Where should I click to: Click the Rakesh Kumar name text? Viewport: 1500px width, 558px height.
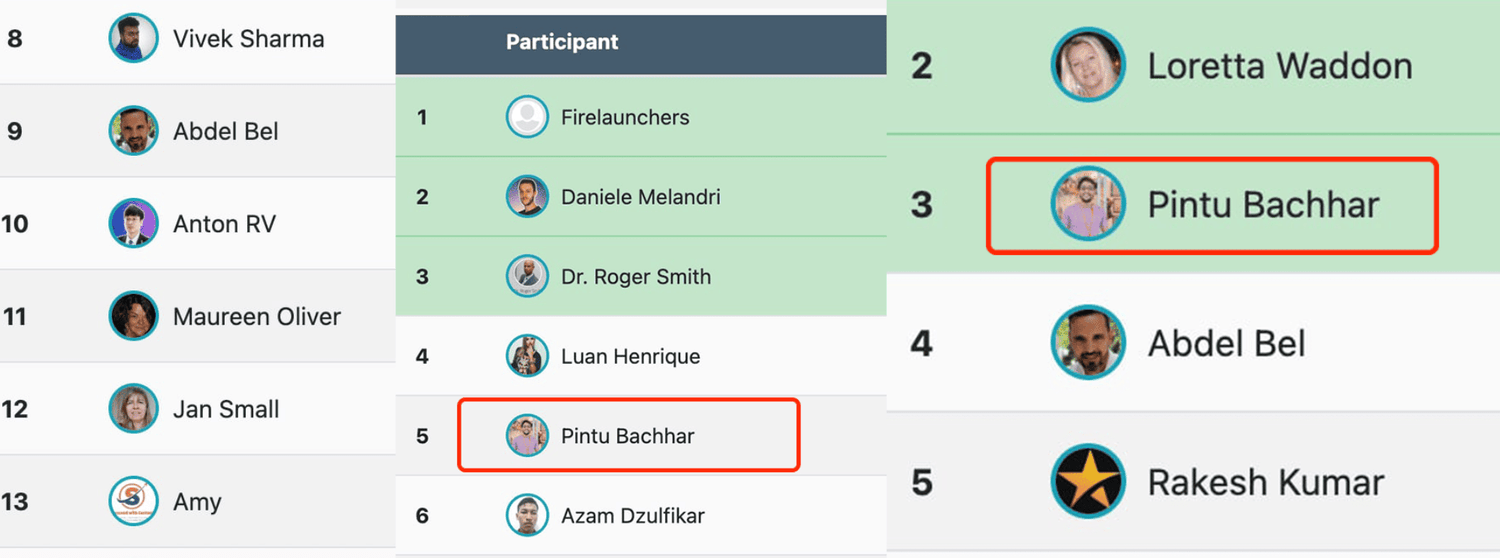coord(1266,483)
